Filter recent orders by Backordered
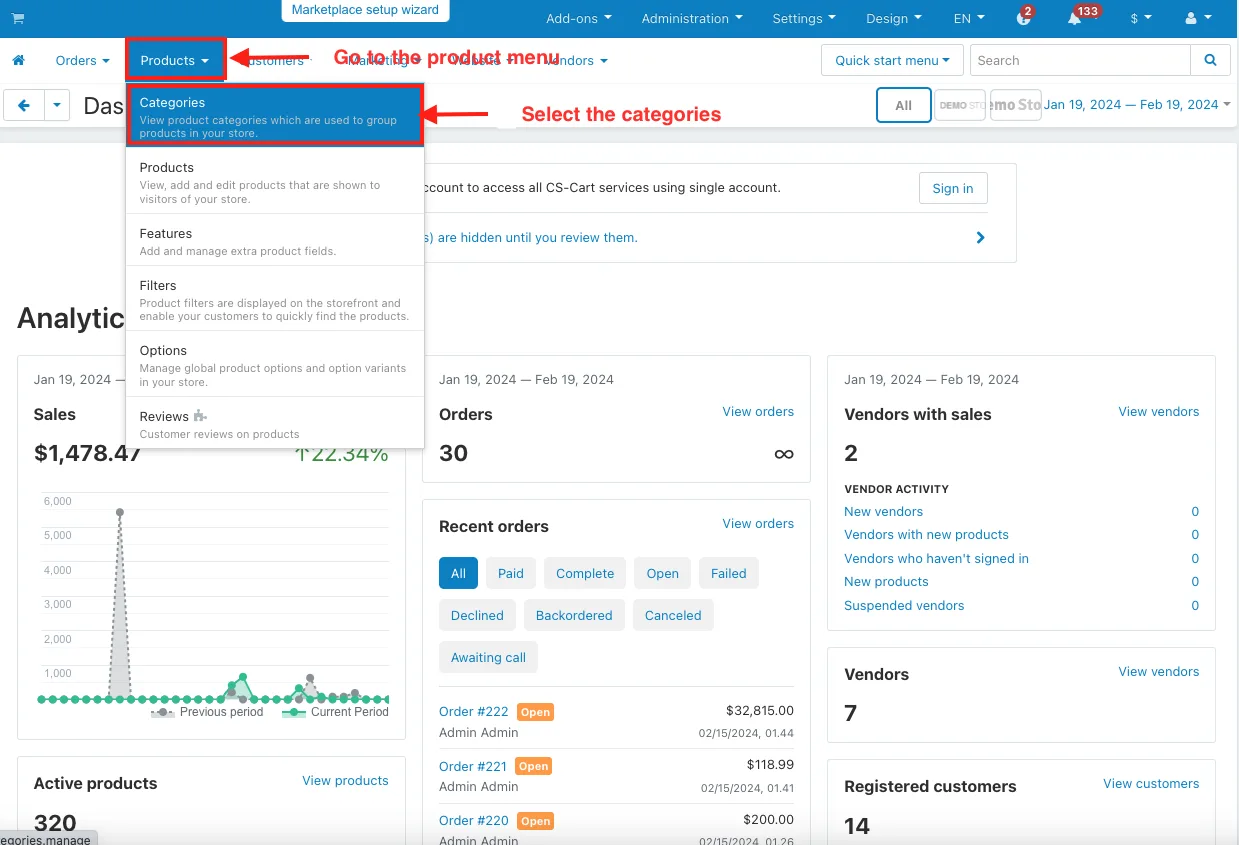Screen dimensions: 1239x845 tap(574, 615)
